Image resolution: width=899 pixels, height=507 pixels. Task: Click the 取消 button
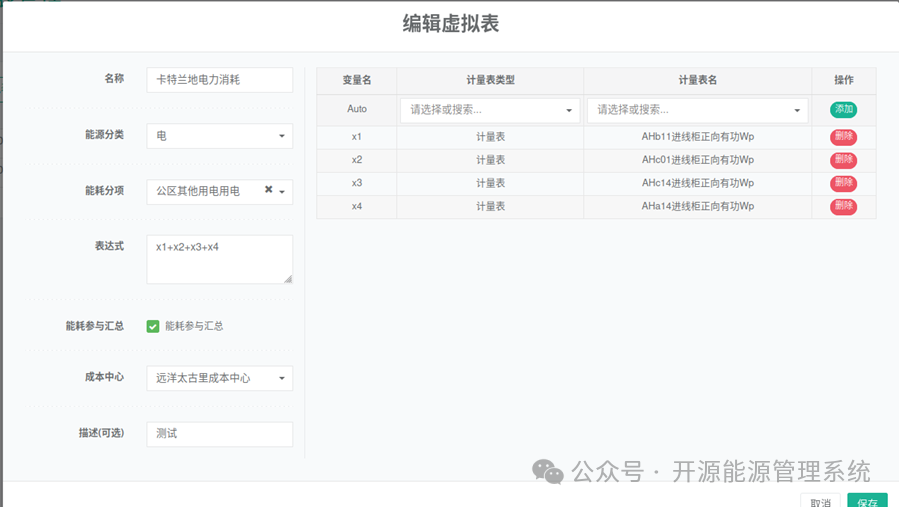click(820, 500)
